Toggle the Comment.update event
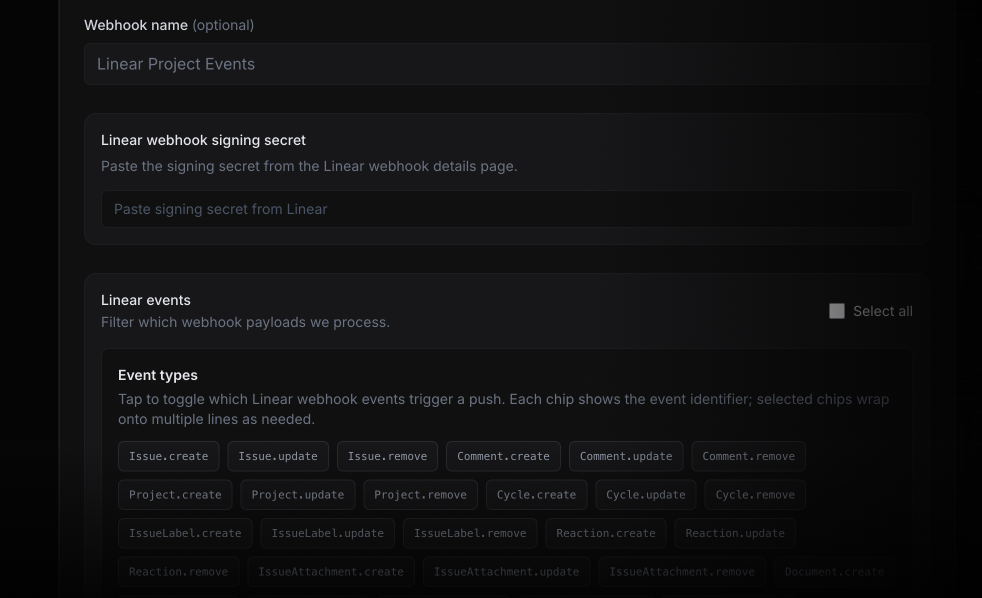The height and width of the screenshot is (598, 982). 626,456
